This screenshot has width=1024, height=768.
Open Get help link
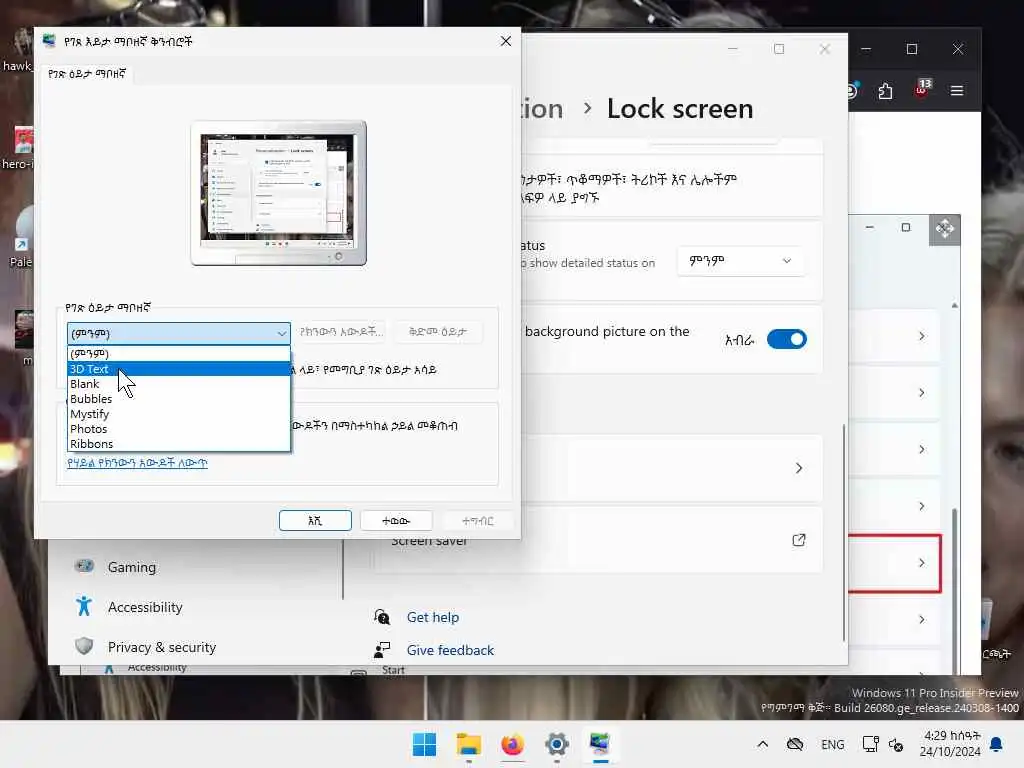click(x=432, y=617)
